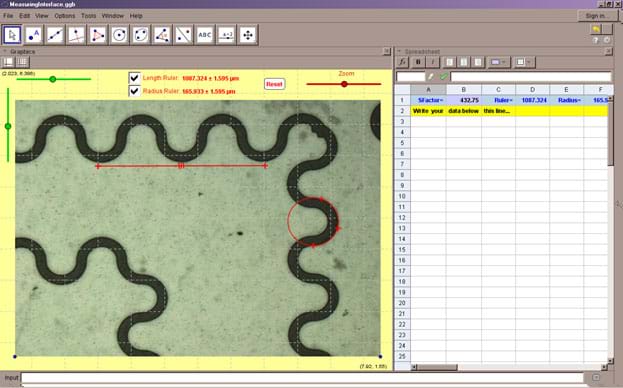623x388 pixels.
Task: Close the Spreadsheet panel
Action: (609, 51)
